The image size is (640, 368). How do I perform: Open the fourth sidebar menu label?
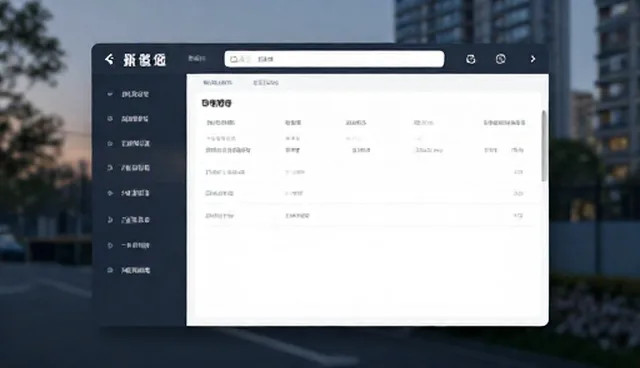135,168
